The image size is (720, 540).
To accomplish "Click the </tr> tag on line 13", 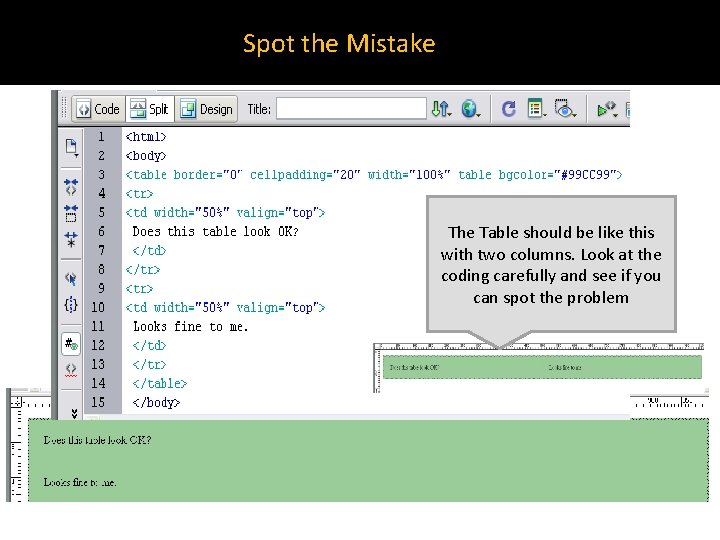I will point(149,365).
